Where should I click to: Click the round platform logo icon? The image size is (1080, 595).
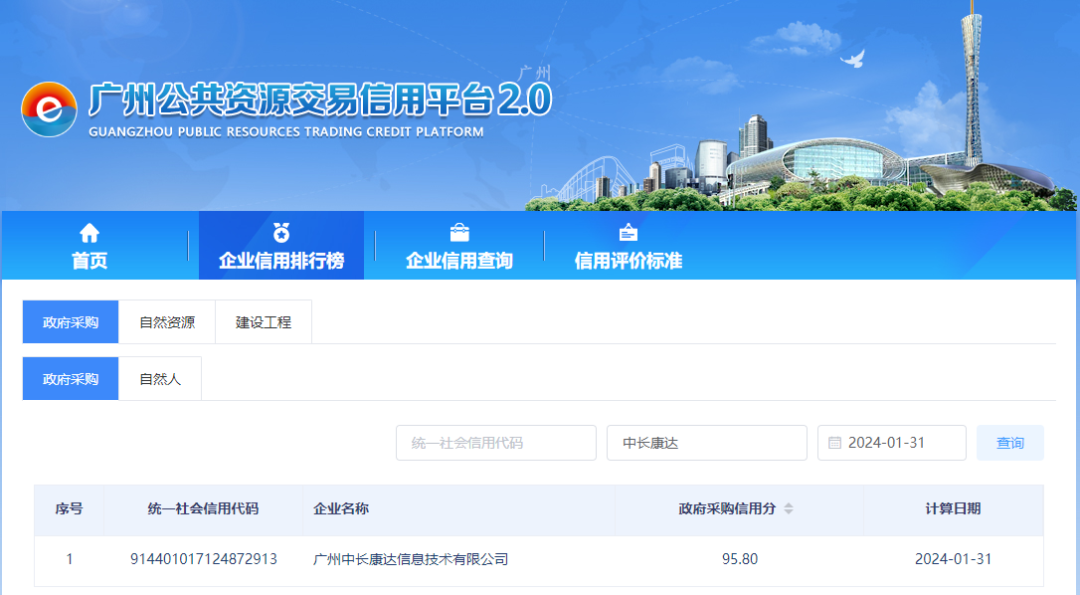[x=49, y=109]
